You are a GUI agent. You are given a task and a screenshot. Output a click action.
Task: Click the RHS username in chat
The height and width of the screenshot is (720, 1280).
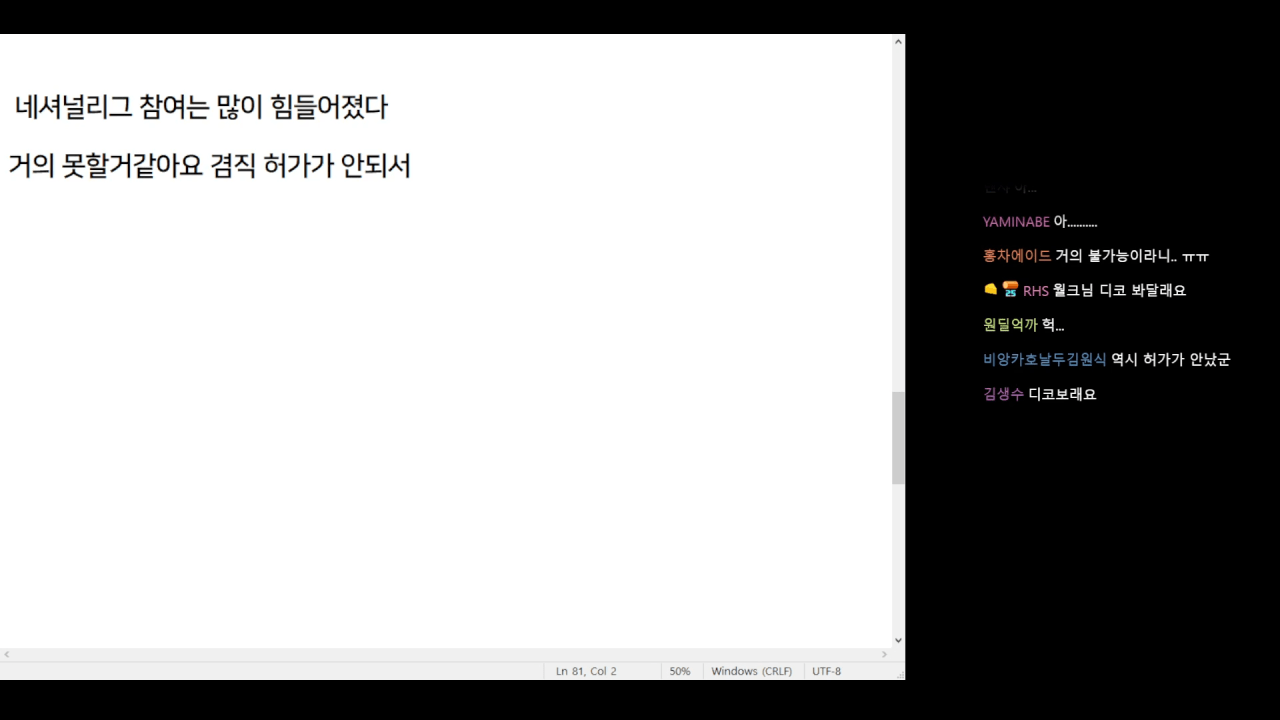(x=1035, y=291)
